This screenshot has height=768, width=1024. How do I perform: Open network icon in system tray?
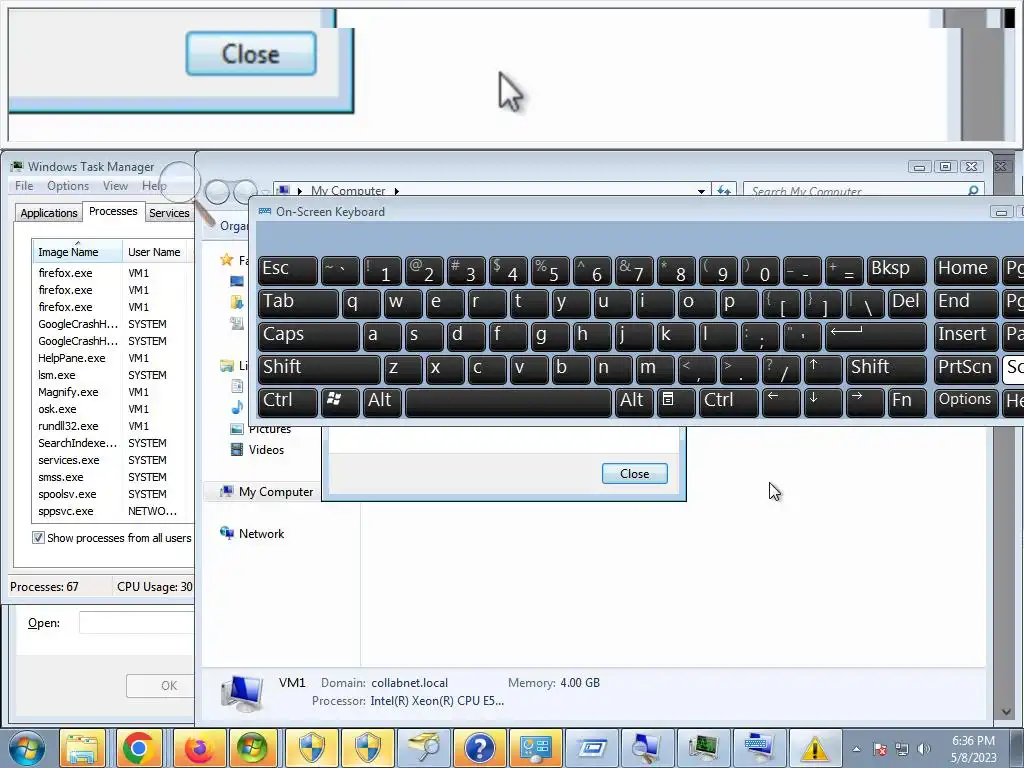click(902, 748)
